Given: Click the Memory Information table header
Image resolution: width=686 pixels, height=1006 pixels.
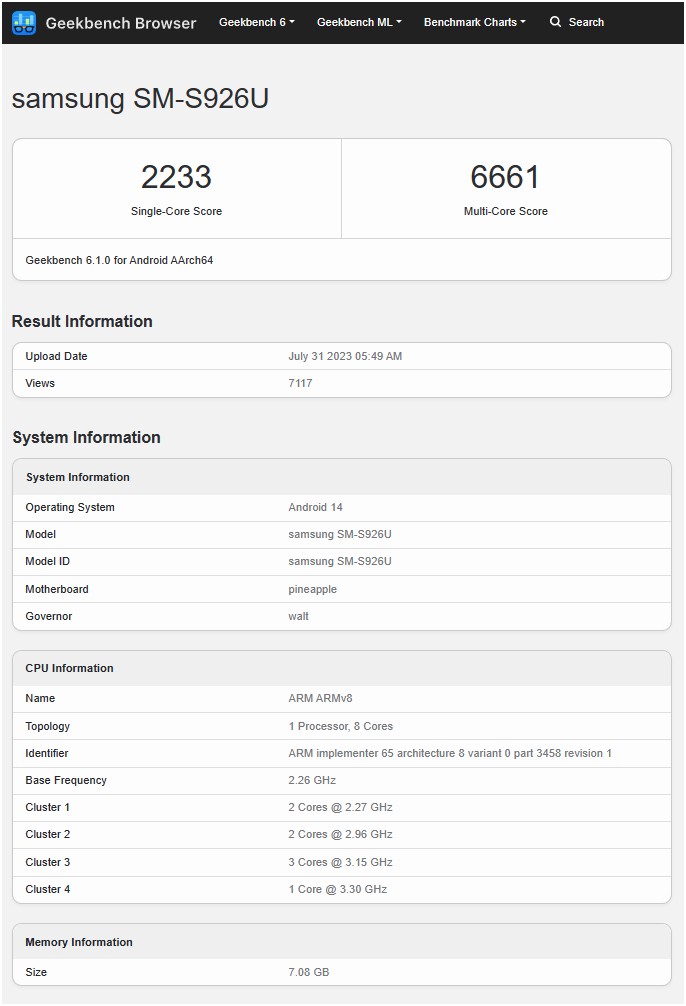Looking at the screenshot, I should (x=79, y=942).
